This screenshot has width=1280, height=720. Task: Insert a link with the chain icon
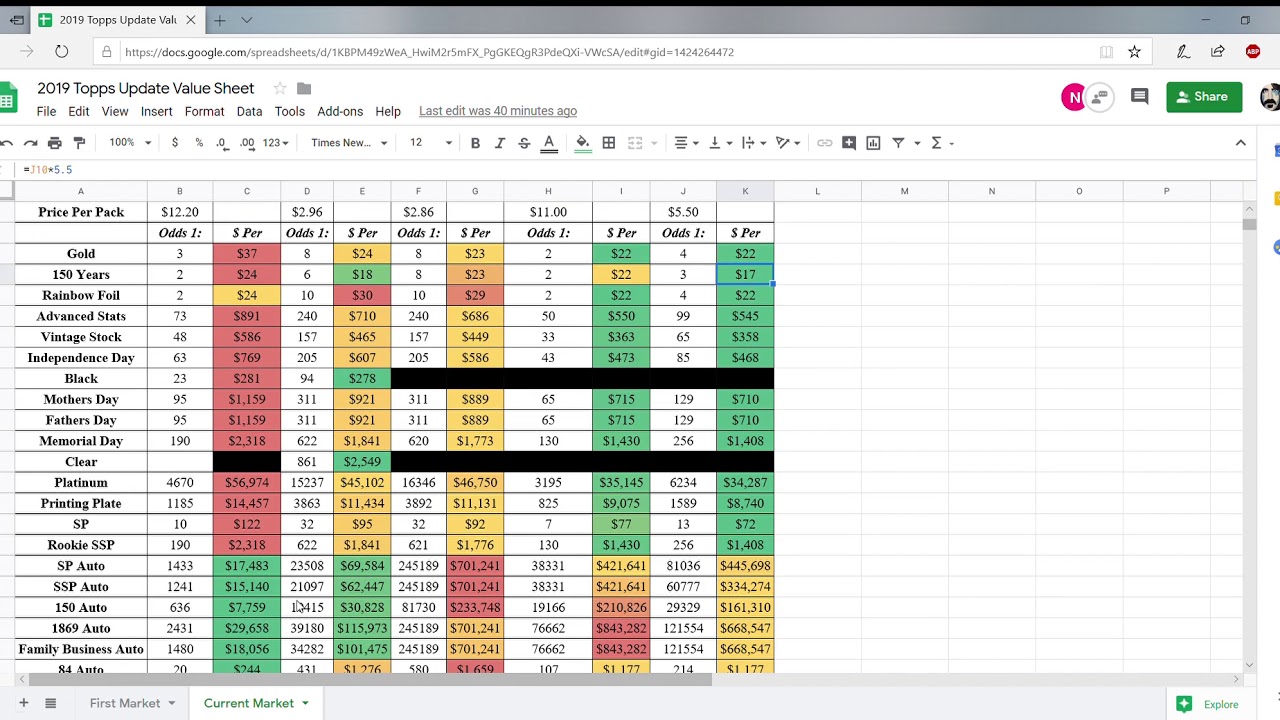click(824, 143)
